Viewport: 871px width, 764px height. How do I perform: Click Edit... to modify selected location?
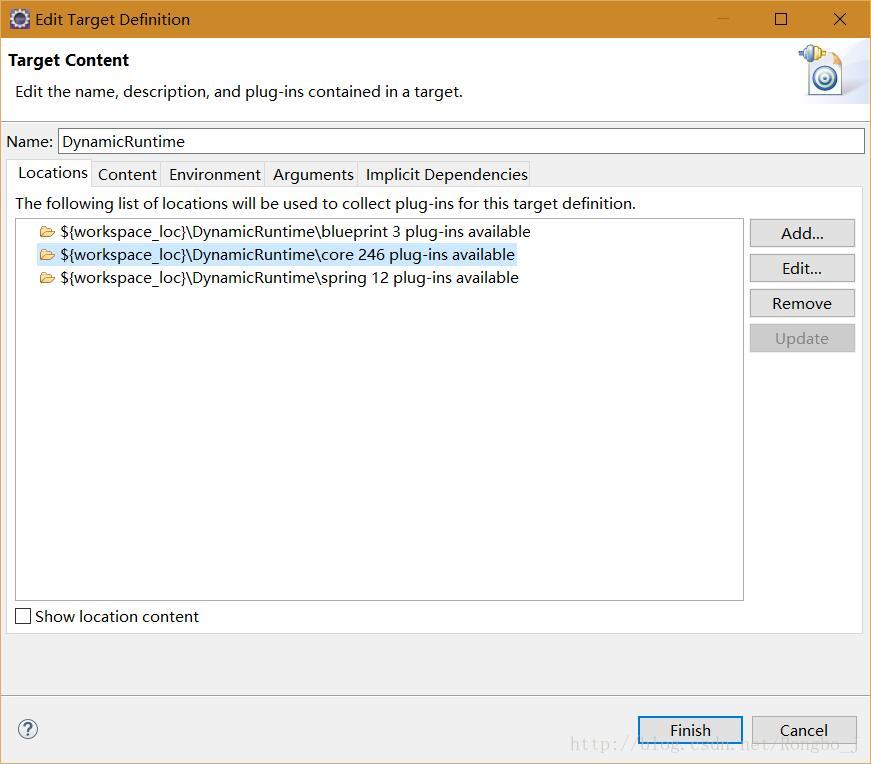pyautogui.click(x=802, y=268)
